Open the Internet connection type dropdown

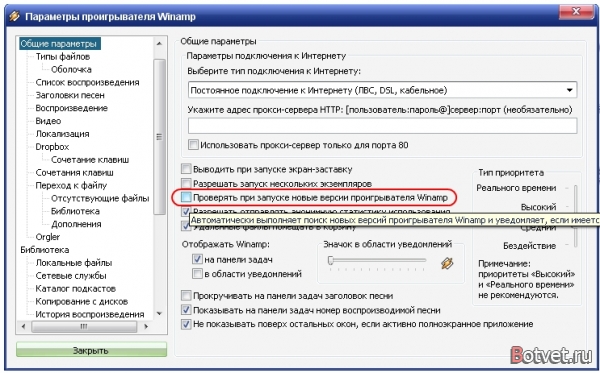[383, 90]
